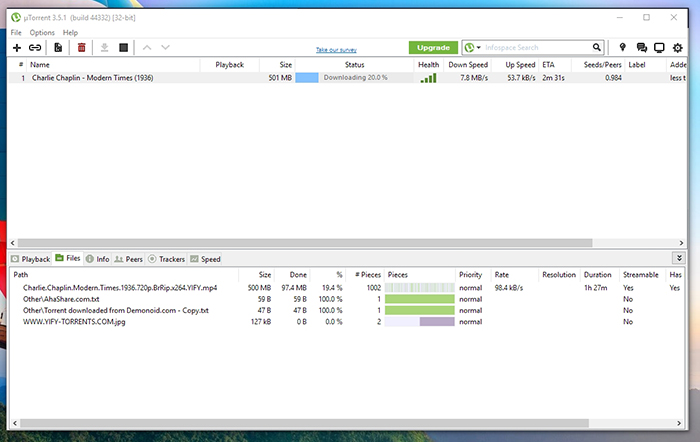Sort files by Priority column header
Screen dimensions: 700x442
pyautogui.click(x=471, y=275)
